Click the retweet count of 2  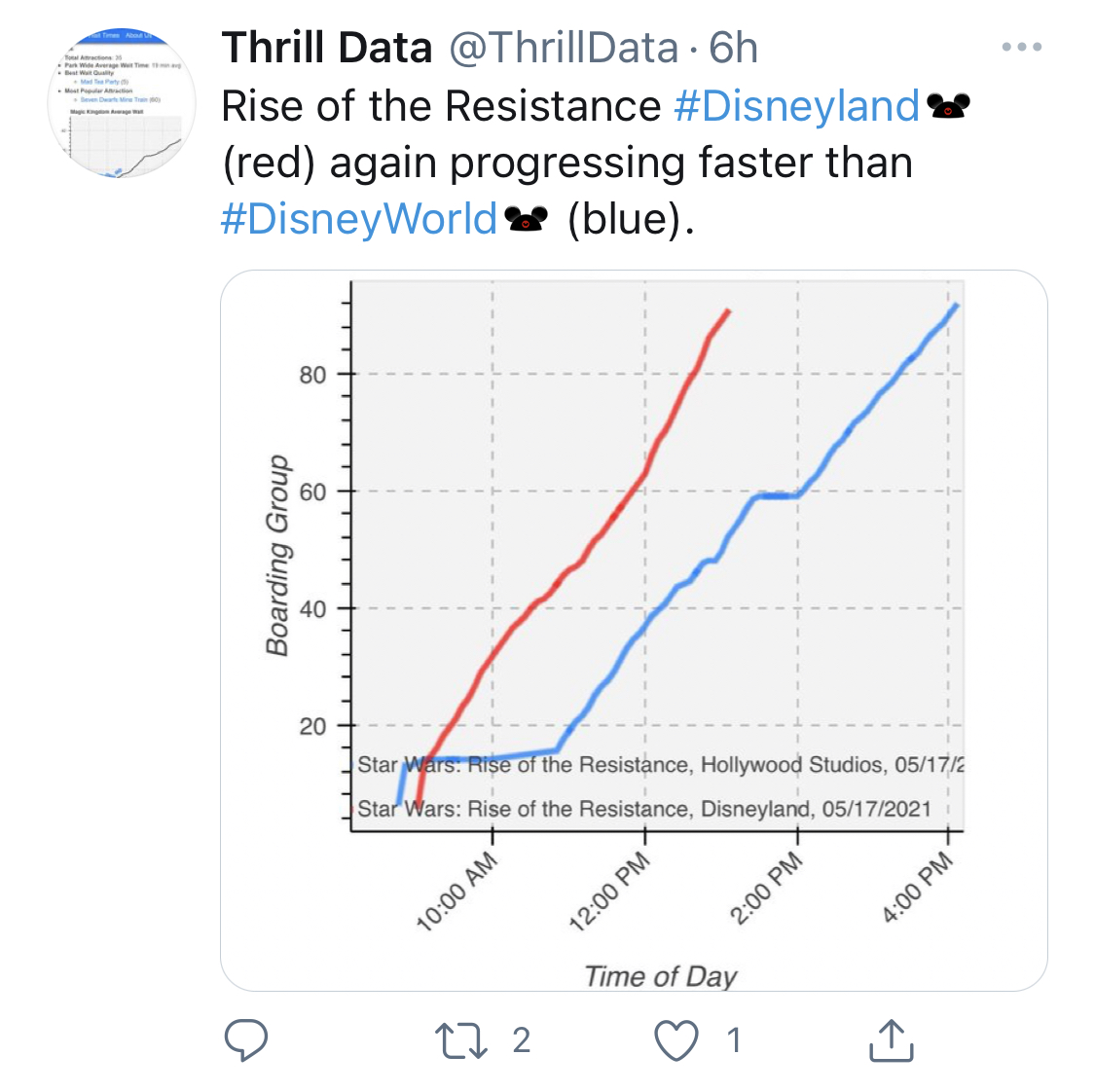pos(522,1040)
